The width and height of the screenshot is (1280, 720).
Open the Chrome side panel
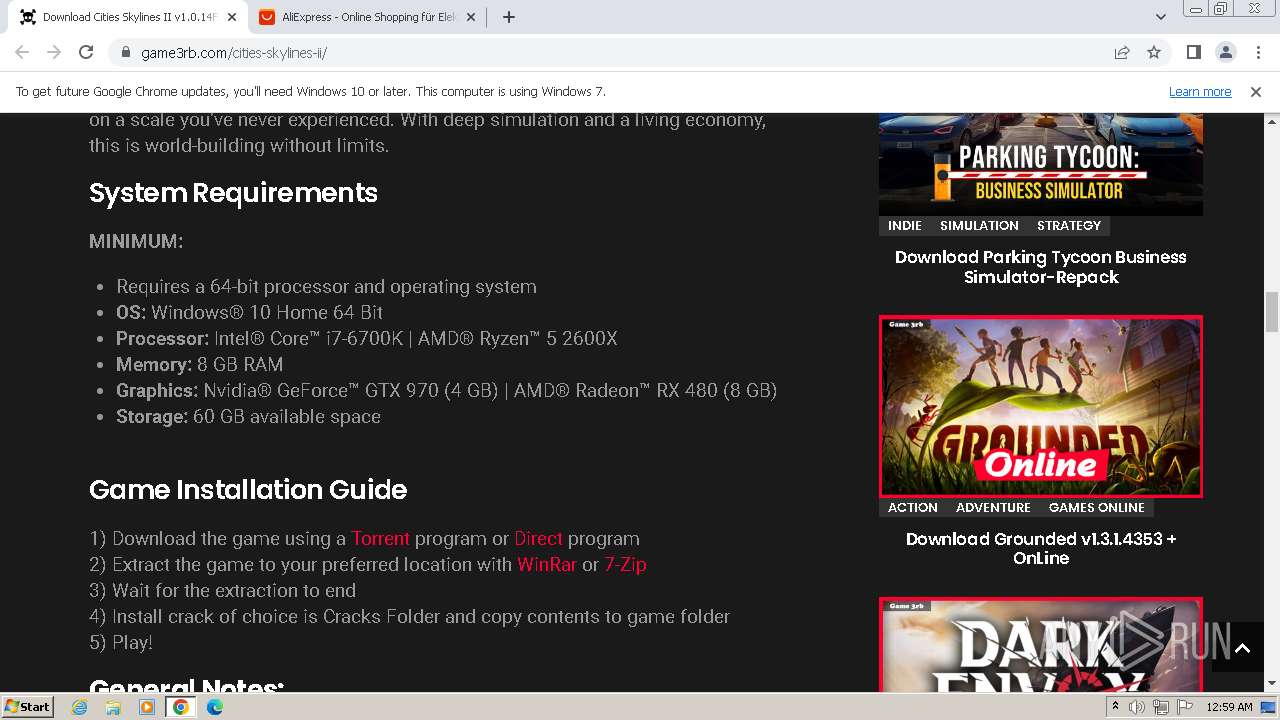tap(1193, 52)
